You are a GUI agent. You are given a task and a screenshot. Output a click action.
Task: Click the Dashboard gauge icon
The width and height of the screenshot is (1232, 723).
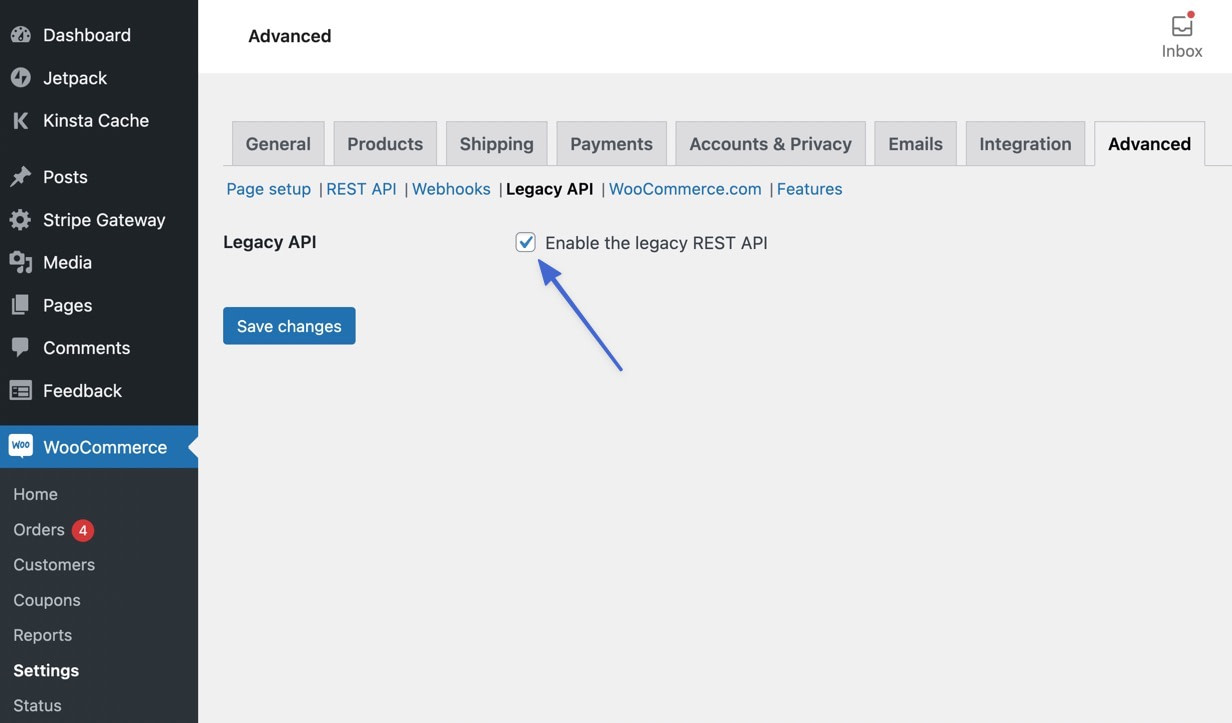[x=20, y=35]
